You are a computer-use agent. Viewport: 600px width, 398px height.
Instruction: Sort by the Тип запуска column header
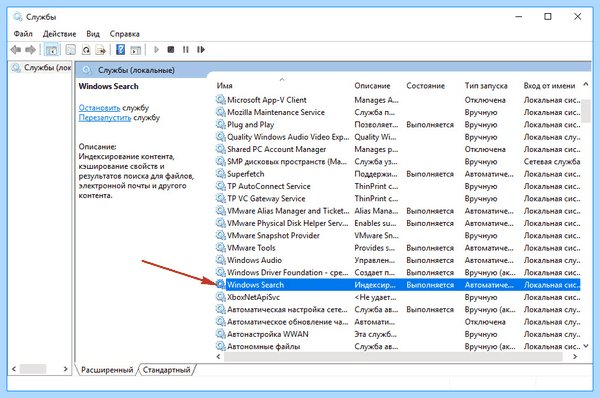click(x=486, y=86)
